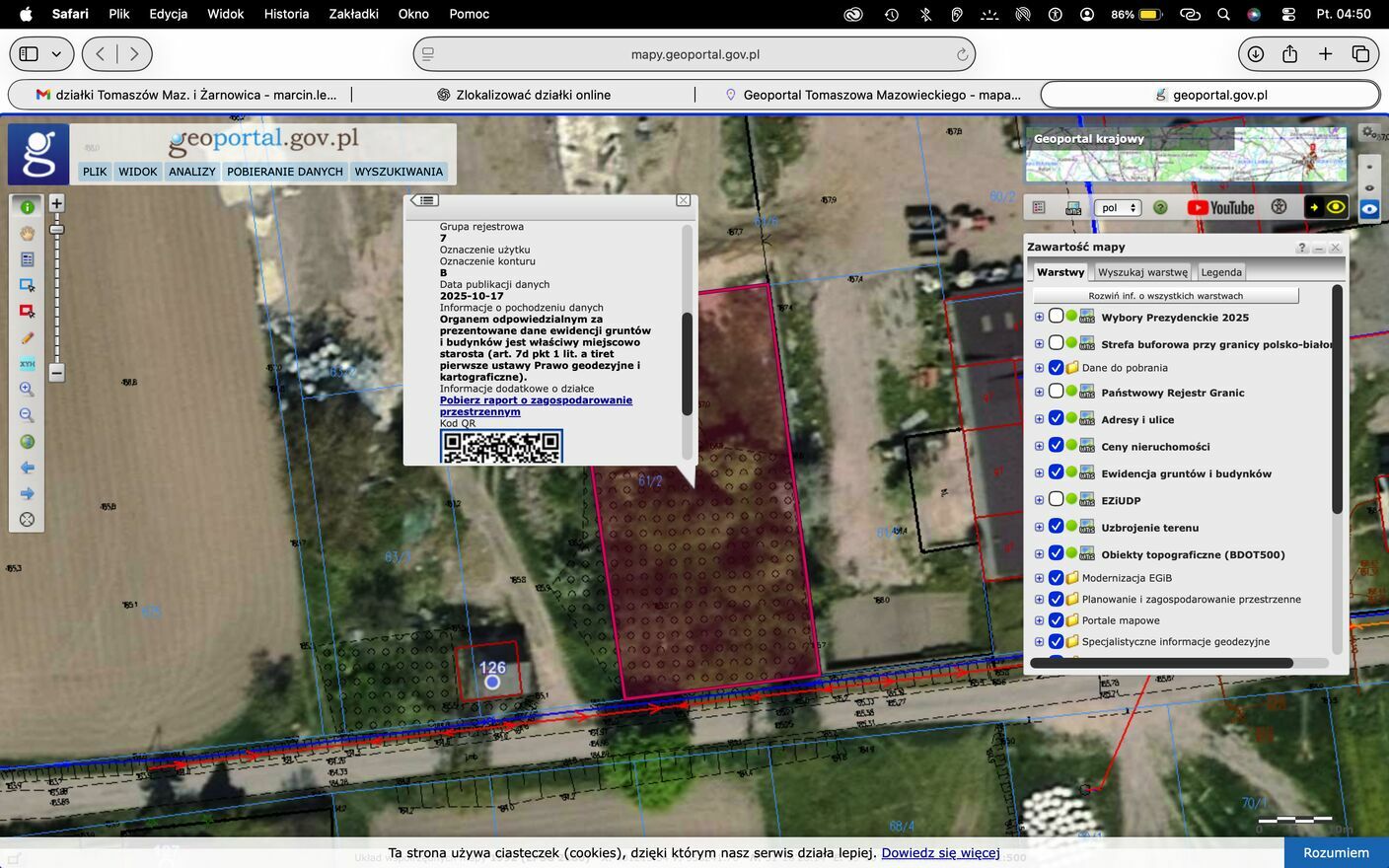Click the globe full extent icon
The width and height of the screenshot is (1389, 868).
click(27, 442)
